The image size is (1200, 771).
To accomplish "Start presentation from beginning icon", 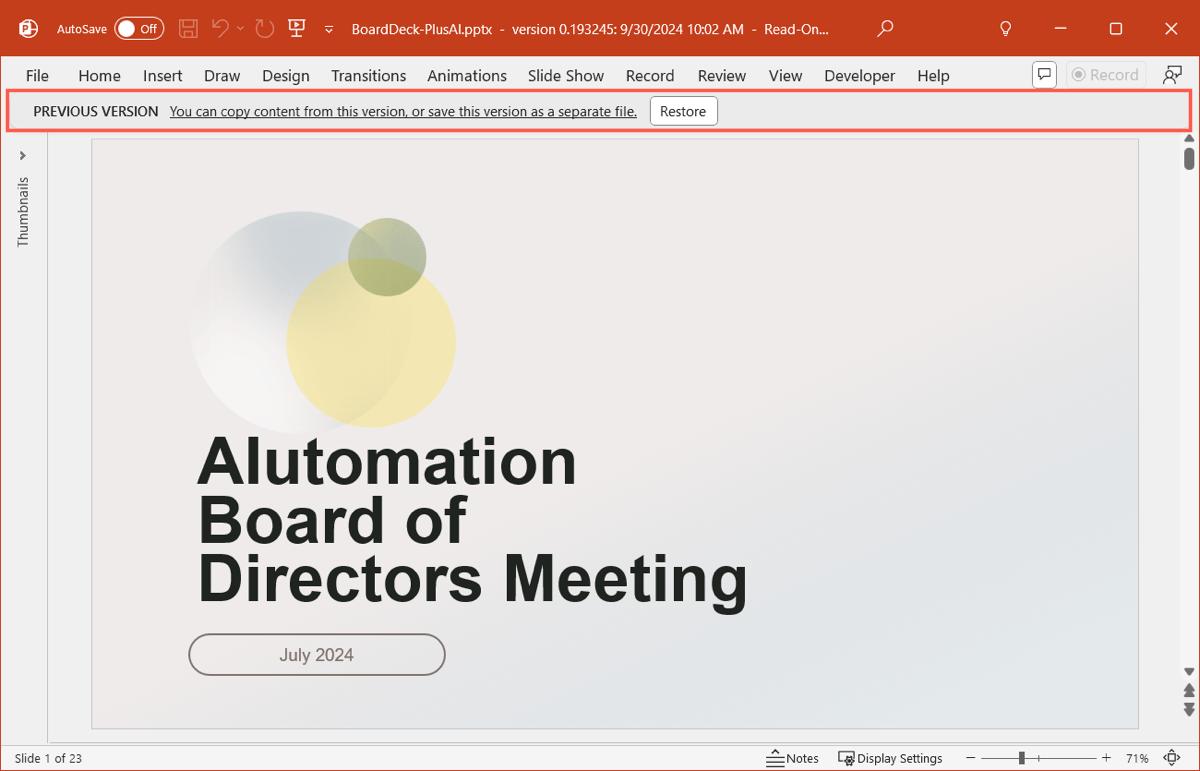I will coord(296,29).
